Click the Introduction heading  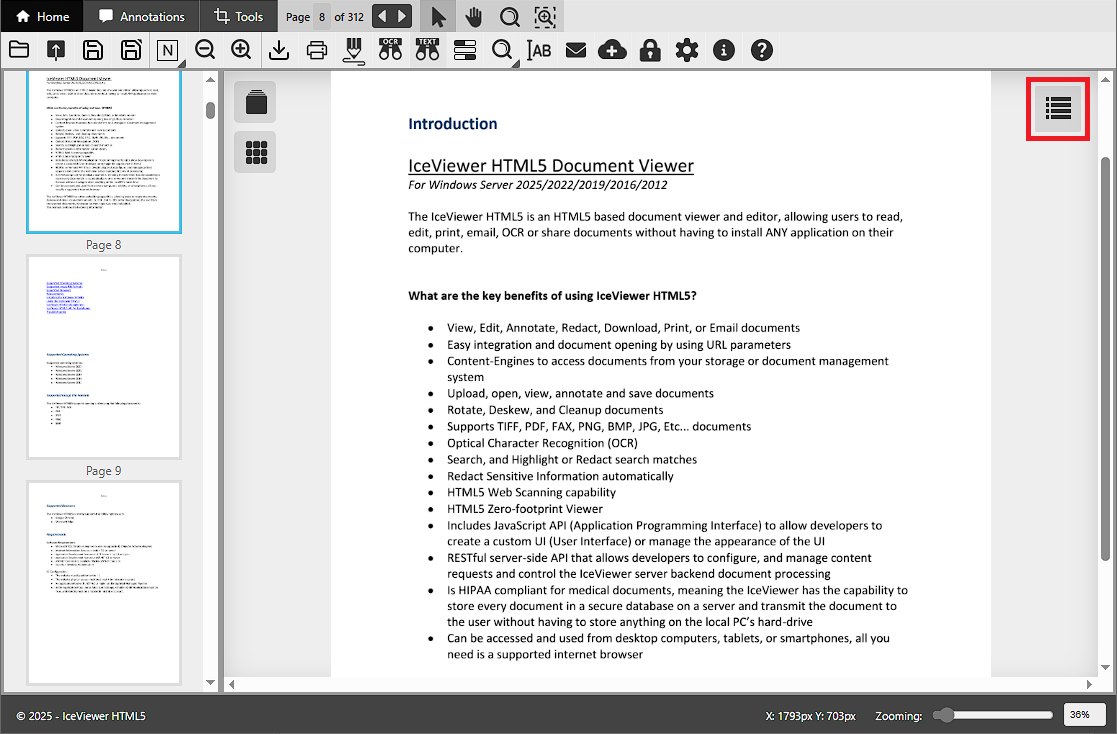coord(452,124)
